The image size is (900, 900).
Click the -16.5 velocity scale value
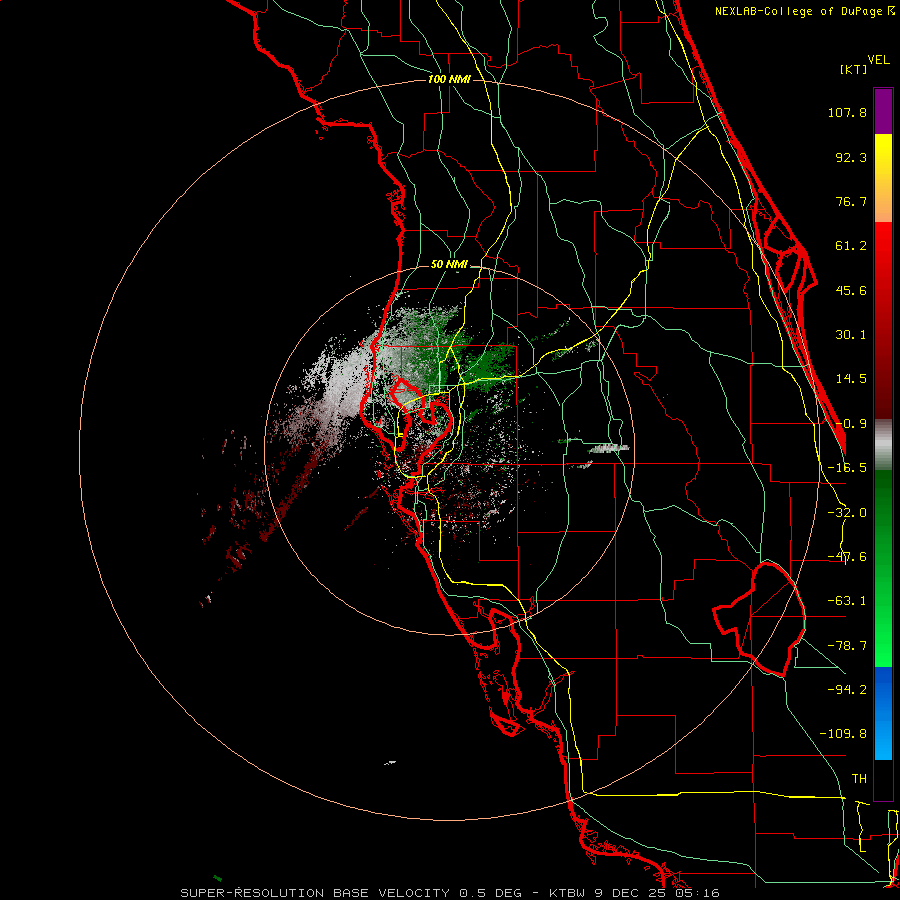click(x=847, y=468)
